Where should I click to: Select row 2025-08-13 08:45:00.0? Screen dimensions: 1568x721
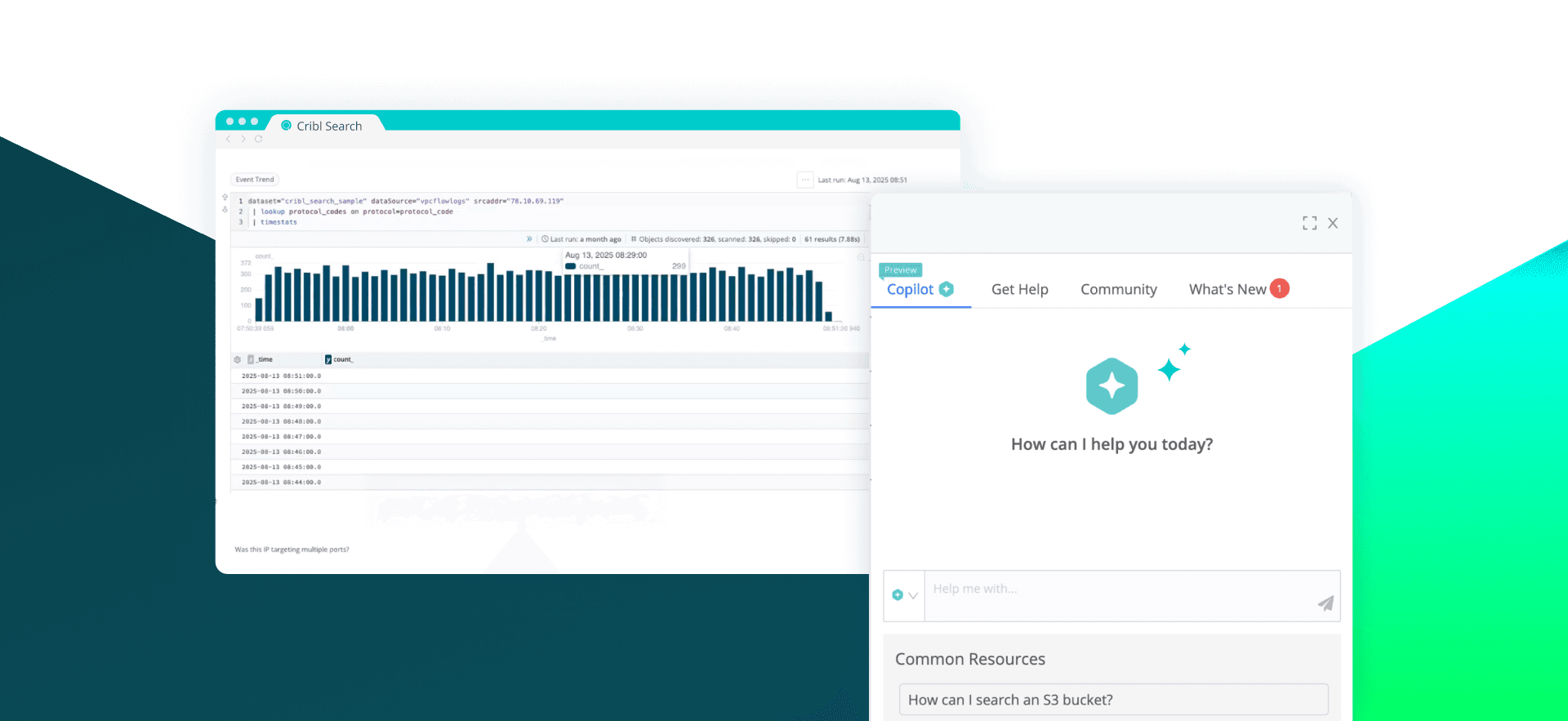(x=550, y=467)
